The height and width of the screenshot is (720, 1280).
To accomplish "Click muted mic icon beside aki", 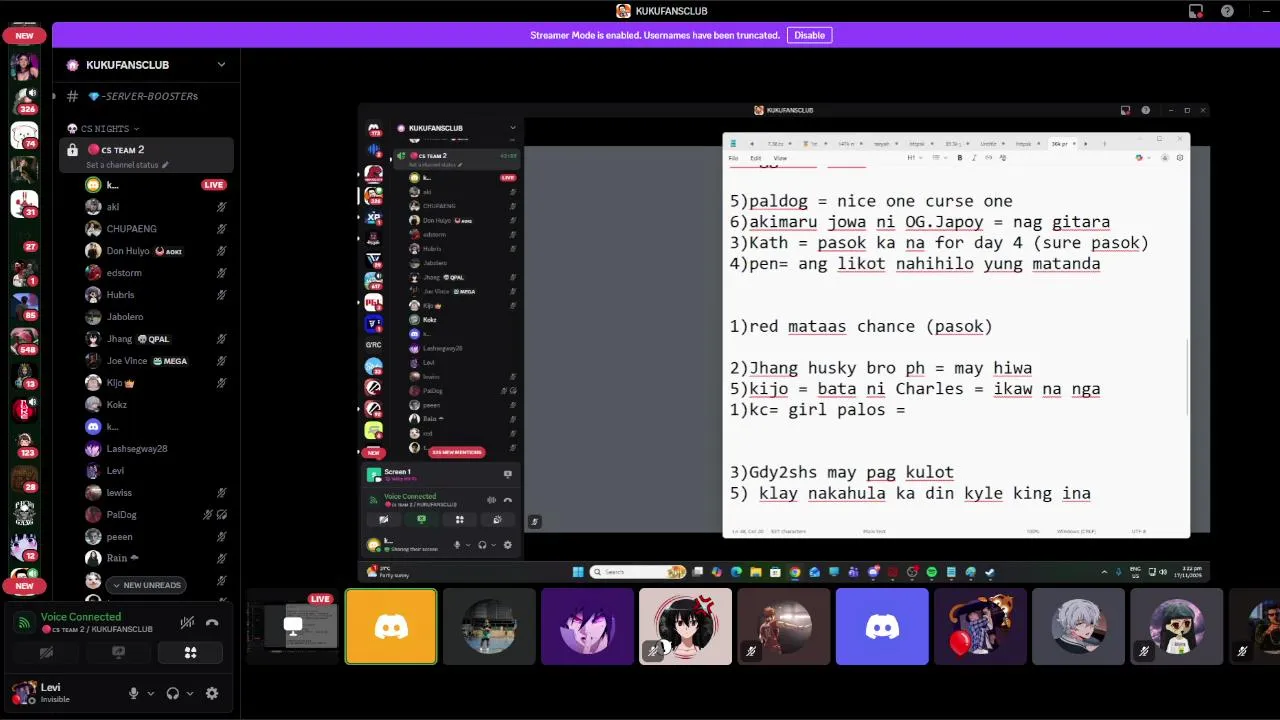I will coord(221,207).
